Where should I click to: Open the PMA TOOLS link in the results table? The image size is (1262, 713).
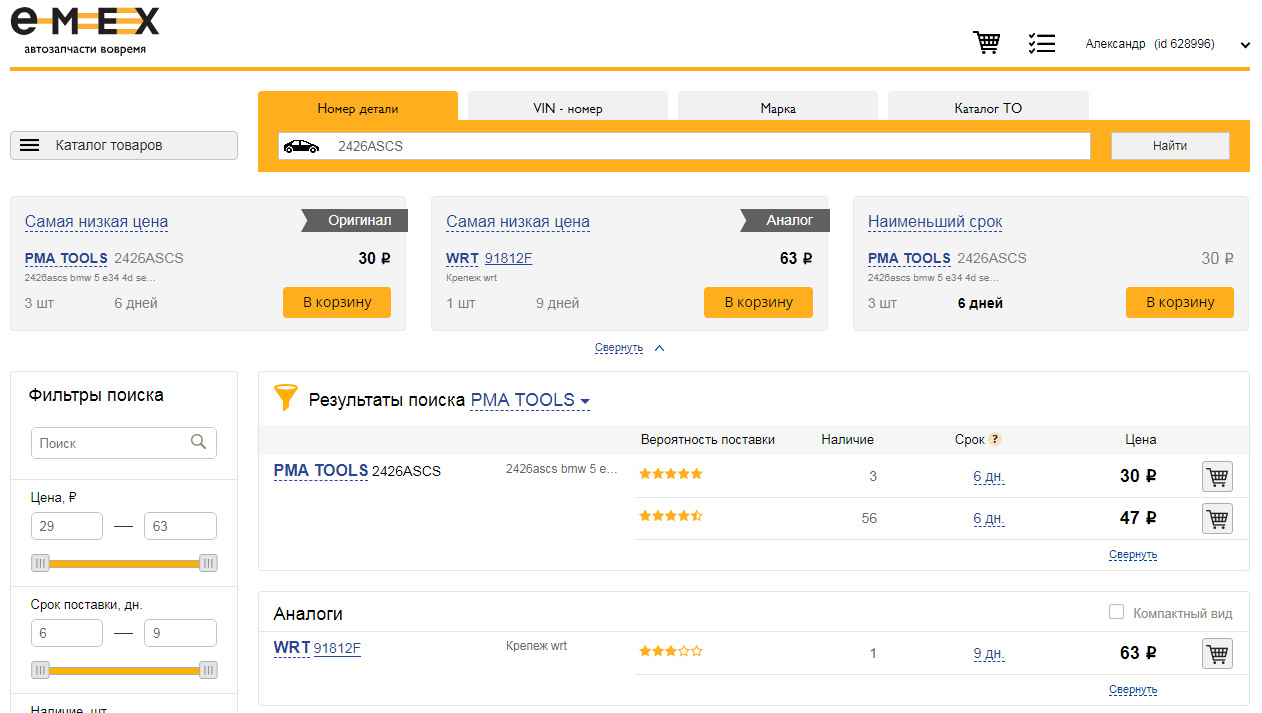(321, 471)
